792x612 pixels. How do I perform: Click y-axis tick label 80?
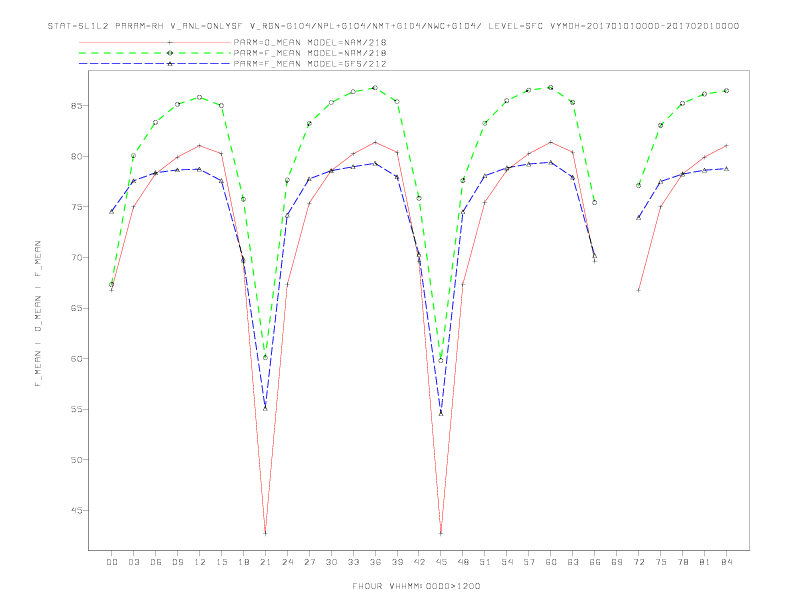(x=77, y=157)
